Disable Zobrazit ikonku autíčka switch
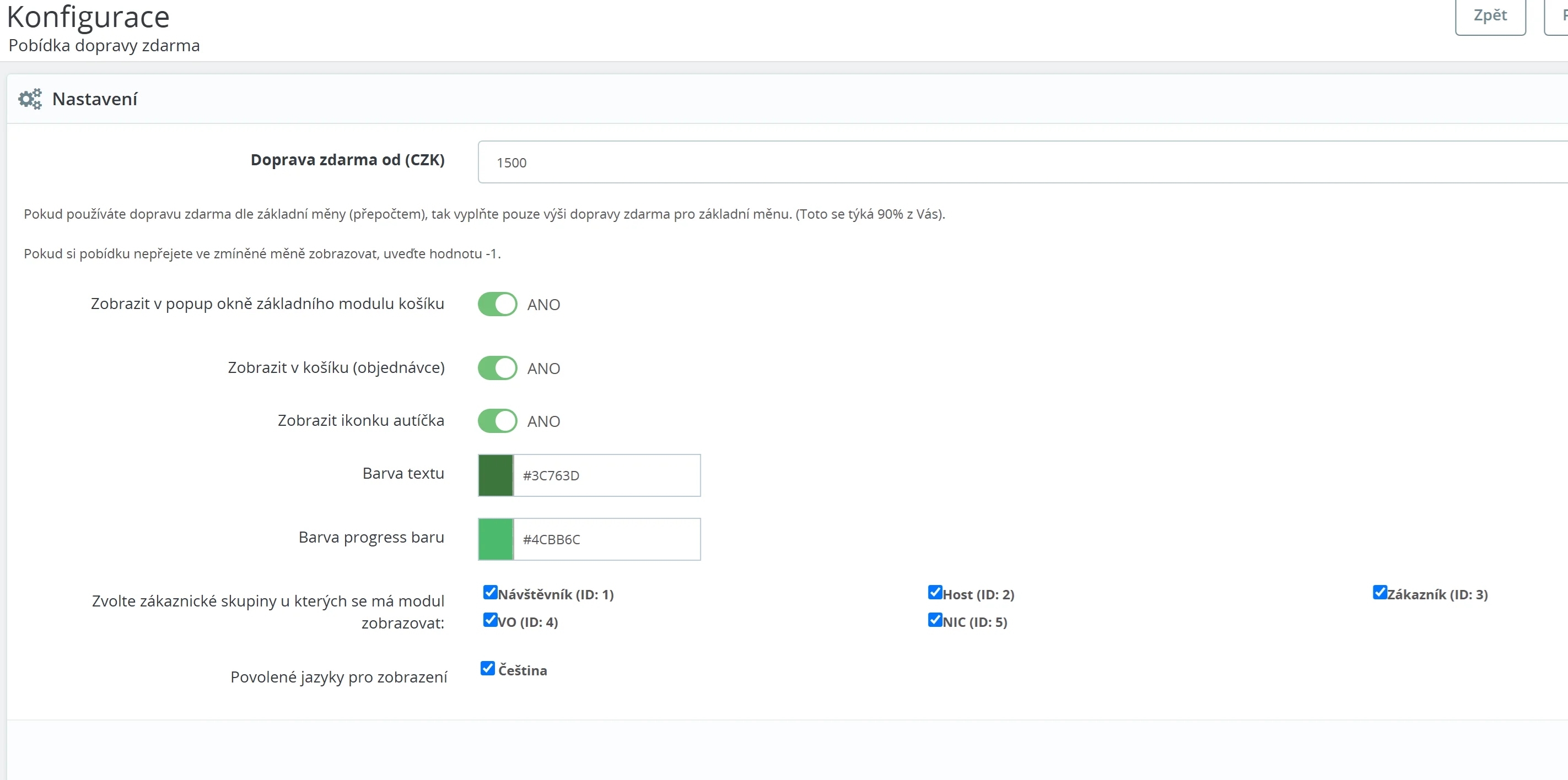The width and height of the screenshot is (1568, 780). [497, 421]
